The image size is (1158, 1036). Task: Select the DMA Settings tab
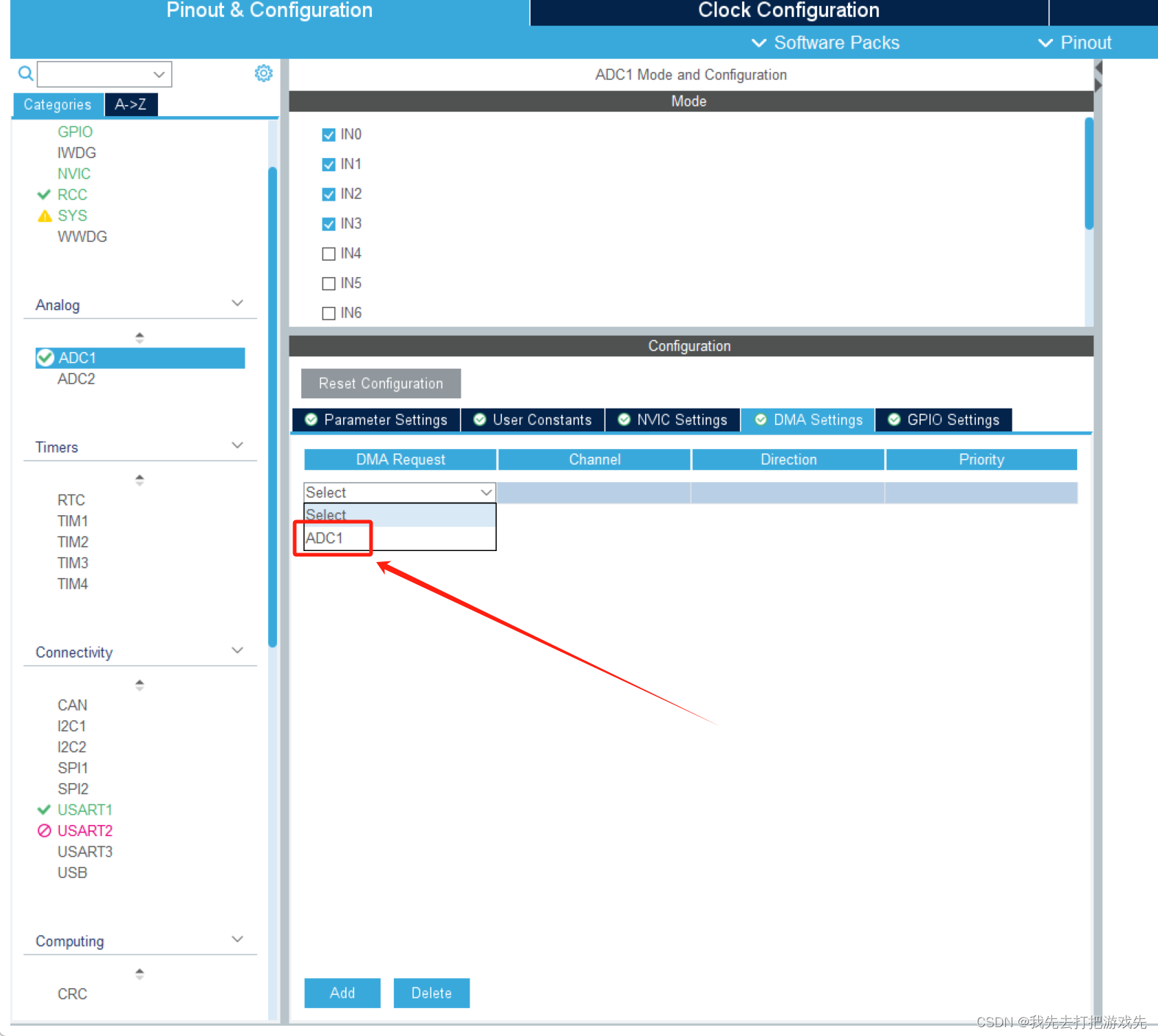pyautogui.click(x=808, y=420)
